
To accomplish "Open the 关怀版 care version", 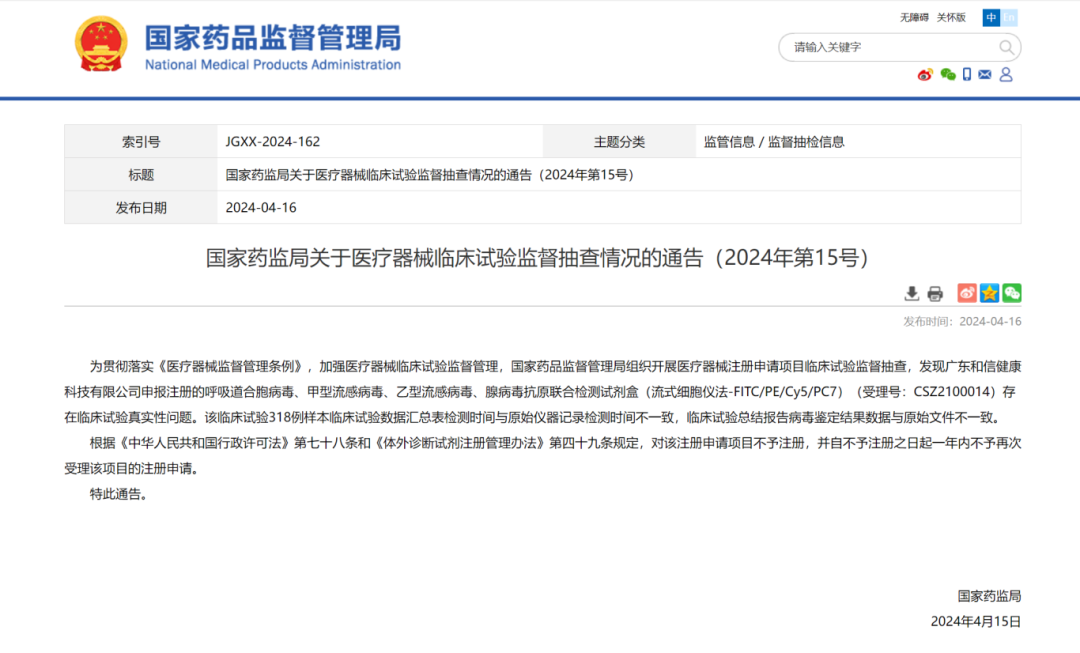I will pyautogui.click(x=952, y=17).
